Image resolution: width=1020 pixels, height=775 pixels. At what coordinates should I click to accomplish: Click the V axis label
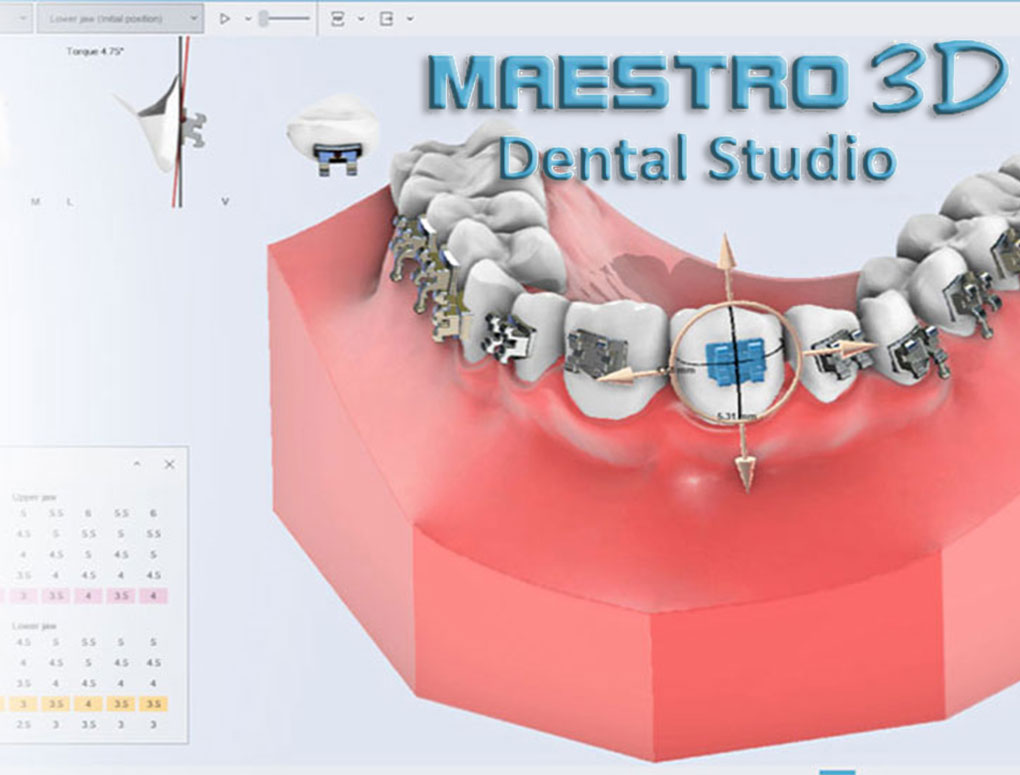(x=225, y=202)
